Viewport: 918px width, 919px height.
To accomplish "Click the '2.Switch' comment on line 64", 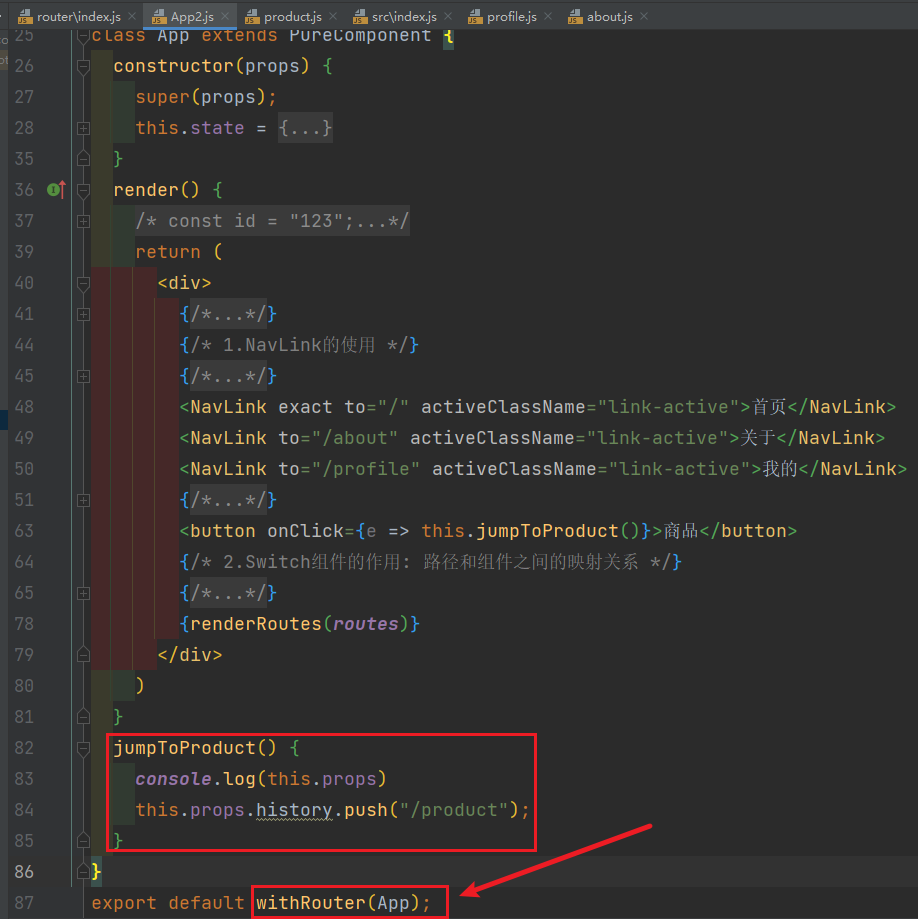I will [431, 562].
